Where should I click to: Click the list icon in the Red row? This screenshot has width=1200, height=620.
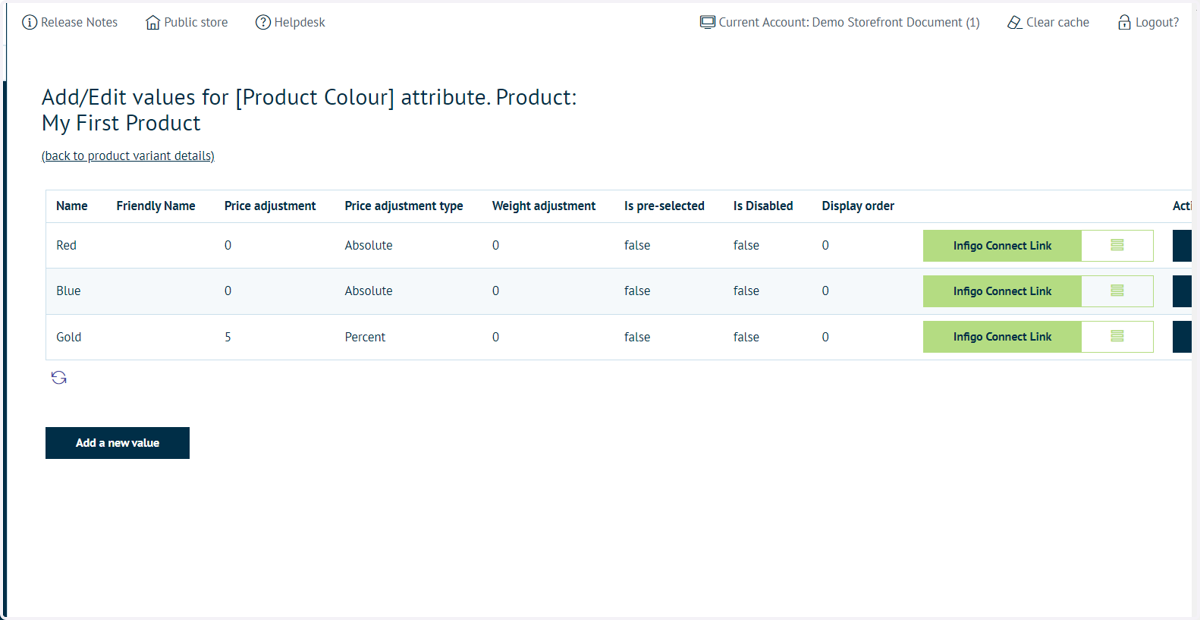(1117, 246)
